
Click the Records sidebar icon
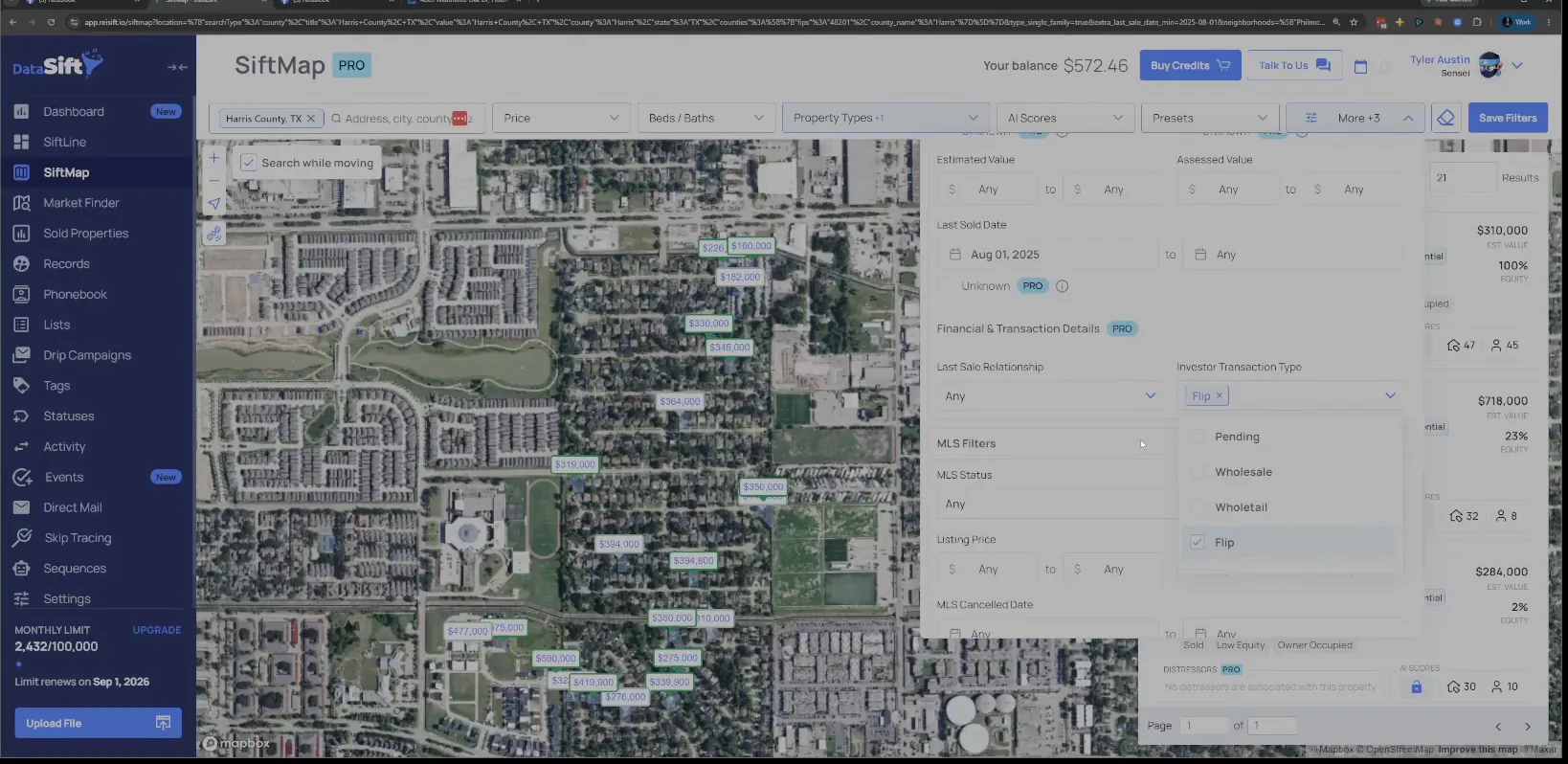[x=21, y=264]
